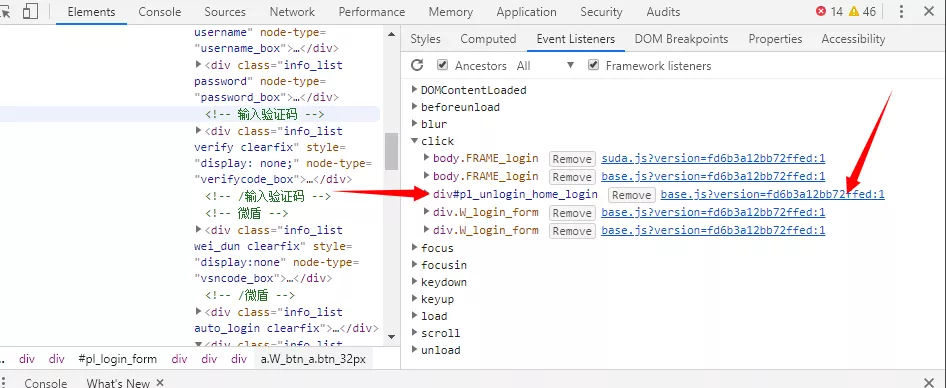Open the Application tab
The height and width of the screenshot is (388, 946).
527,11
